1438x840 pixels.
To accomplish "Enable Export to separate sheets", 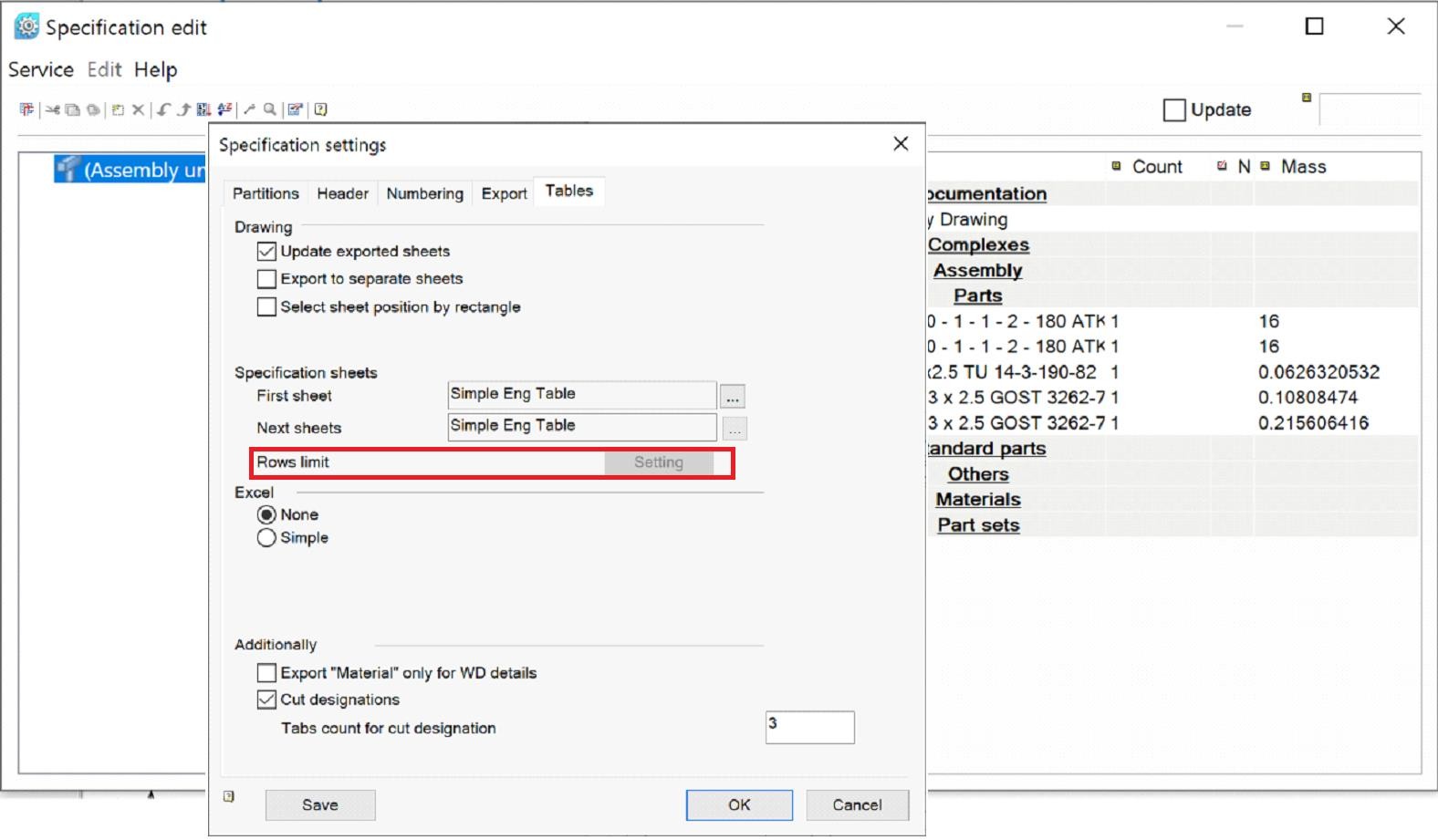I will pos(266,279).
